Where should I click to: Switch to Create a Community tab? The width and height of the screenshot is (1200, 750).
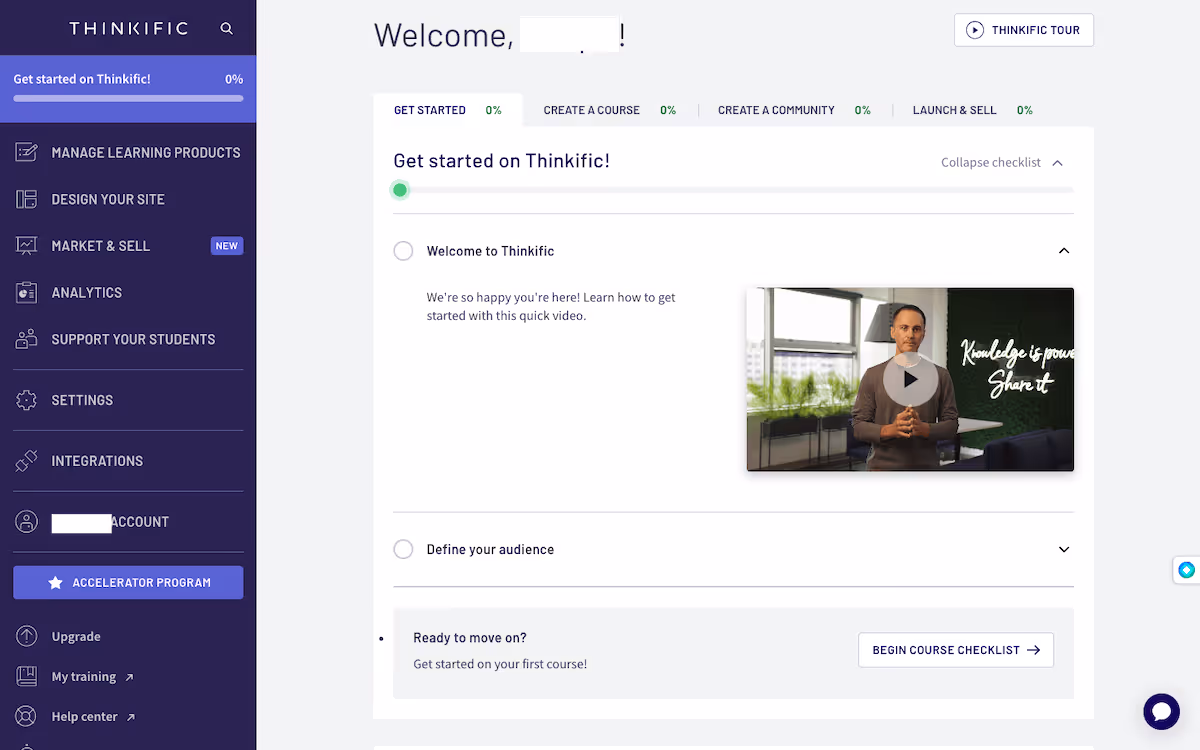(794, 110)
